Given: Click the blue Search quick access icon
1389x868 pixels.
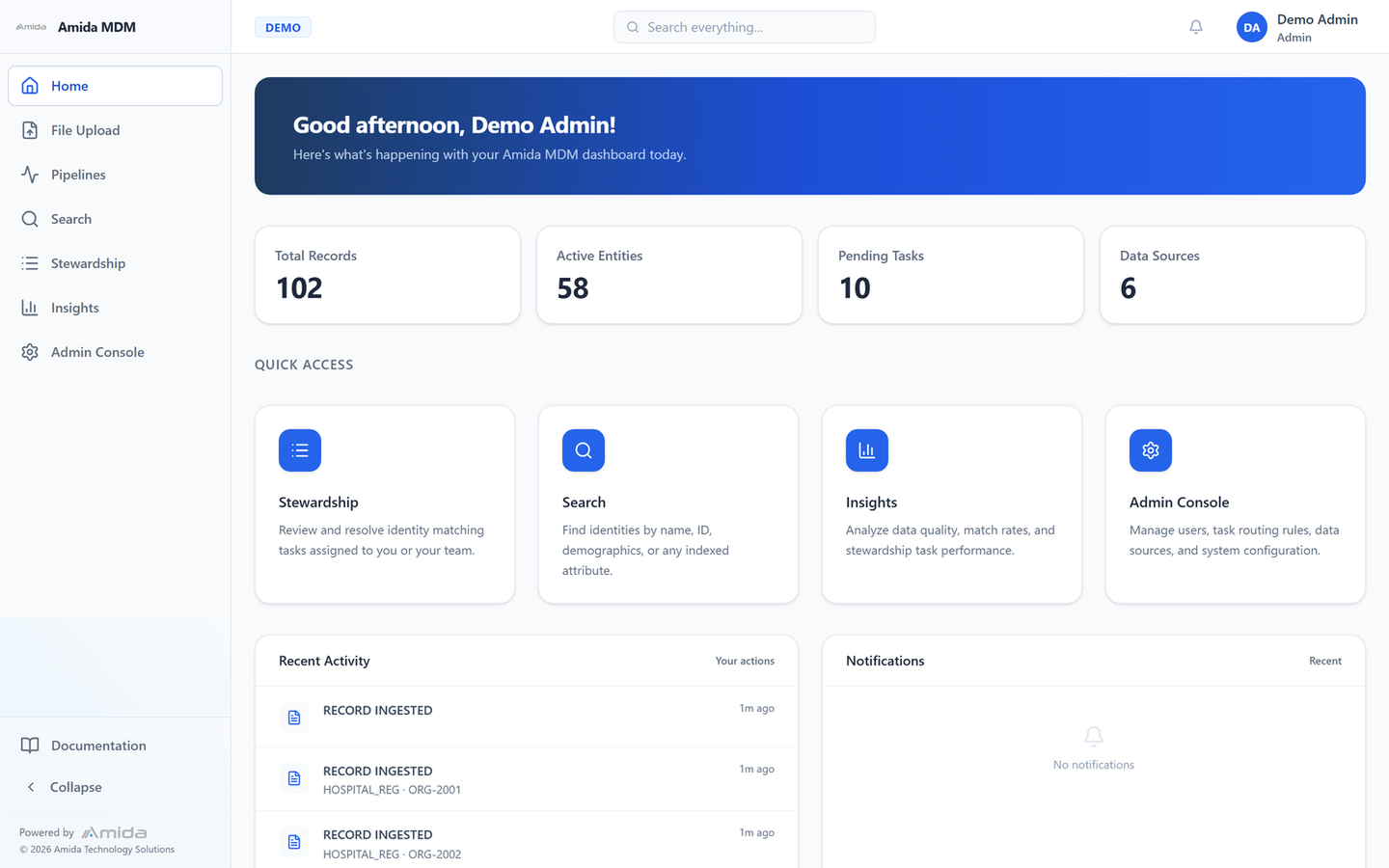Looking at the screenshot, I should tap(584, 450).
